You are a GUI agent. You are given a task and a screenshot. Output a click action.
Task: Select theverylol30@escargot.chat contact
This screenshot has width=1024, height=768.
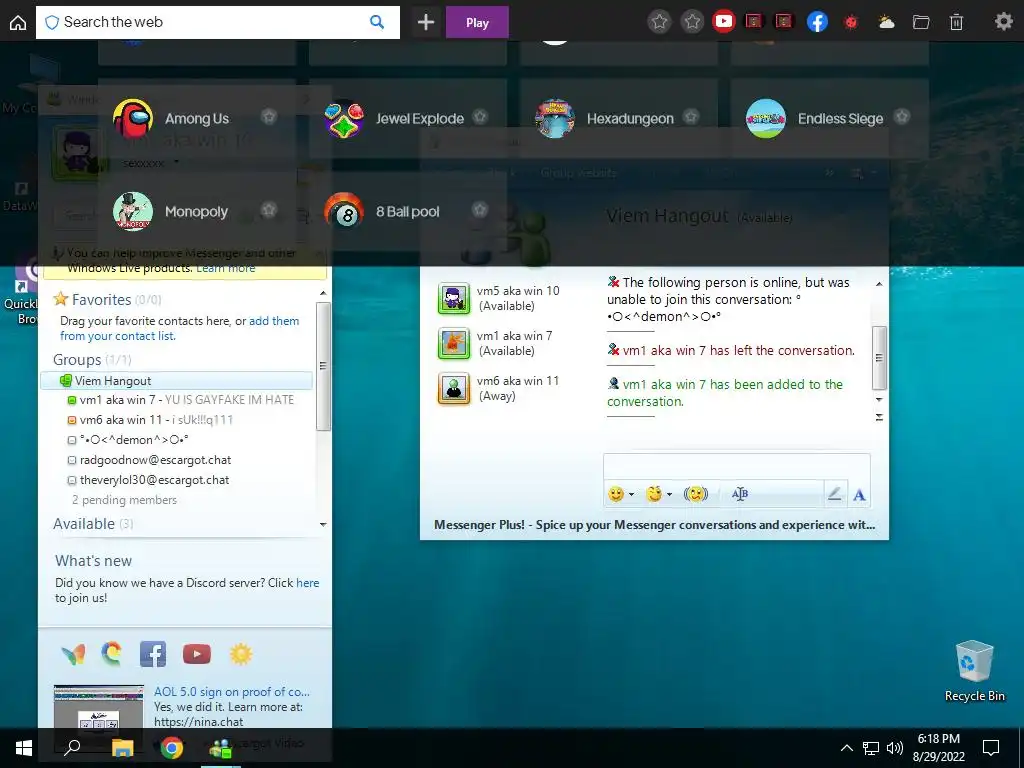[x=149, y=480]
